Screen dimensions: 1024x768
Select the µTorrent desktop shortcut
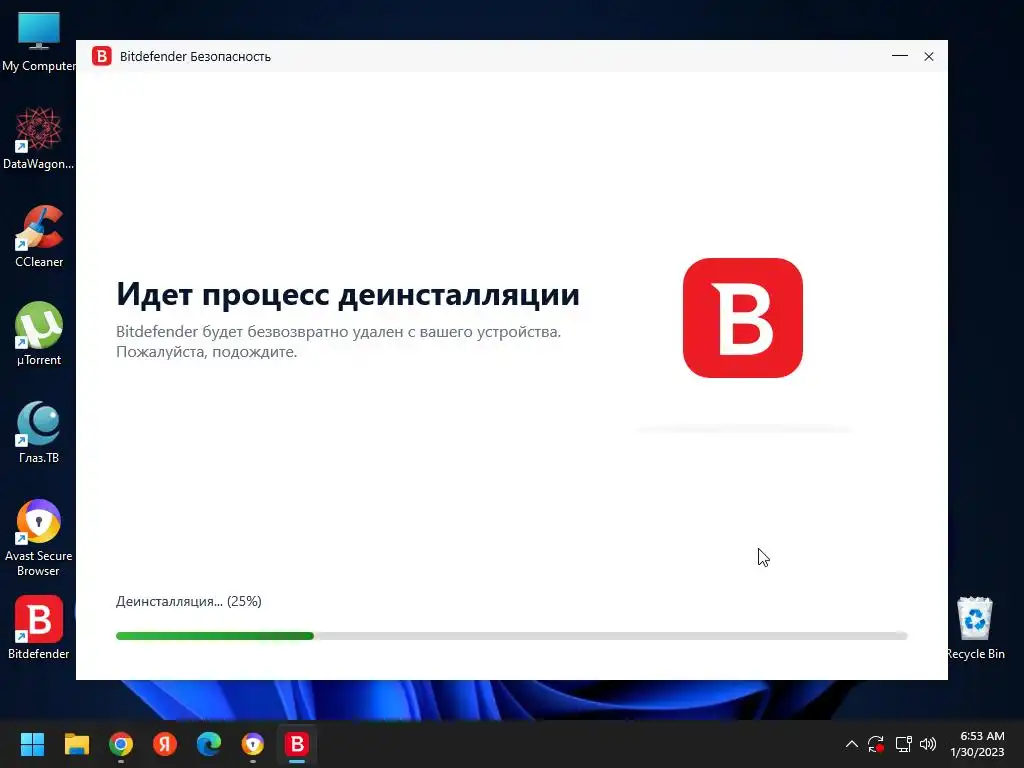pos(39,334)
